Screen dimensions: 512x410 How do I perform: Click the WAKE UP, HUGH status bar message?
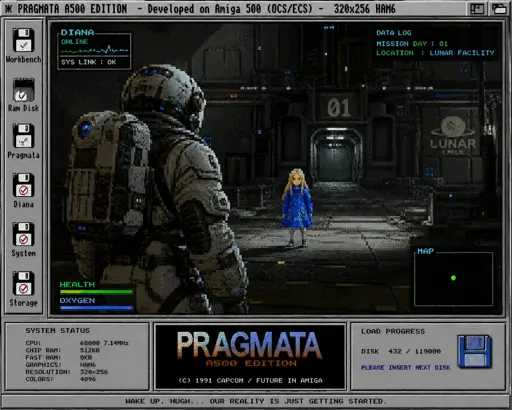click(256, 401)
